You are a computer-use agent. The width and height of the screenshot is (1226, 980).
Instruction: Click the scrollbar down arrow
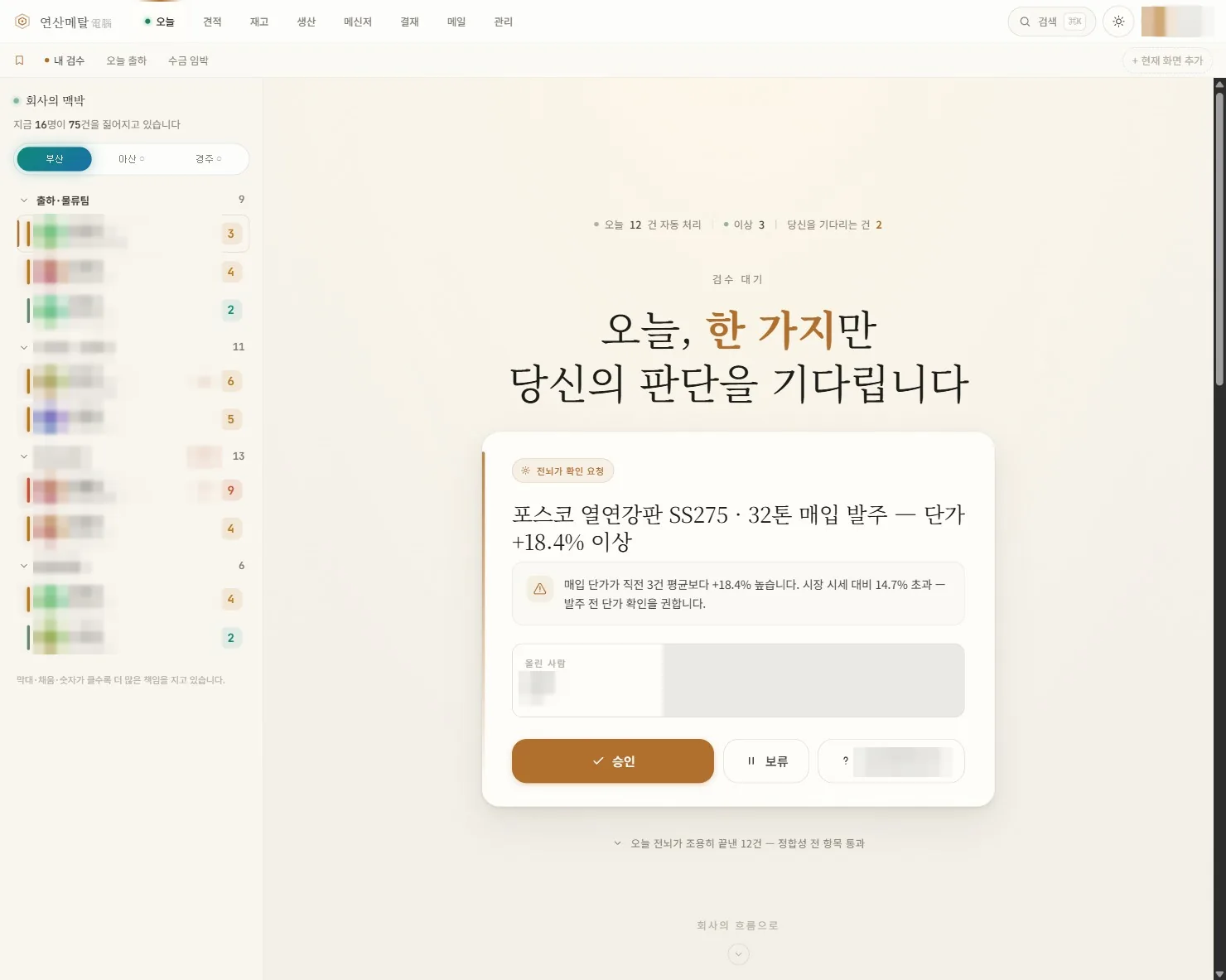pyautogui.click(x=1219, y=973)
